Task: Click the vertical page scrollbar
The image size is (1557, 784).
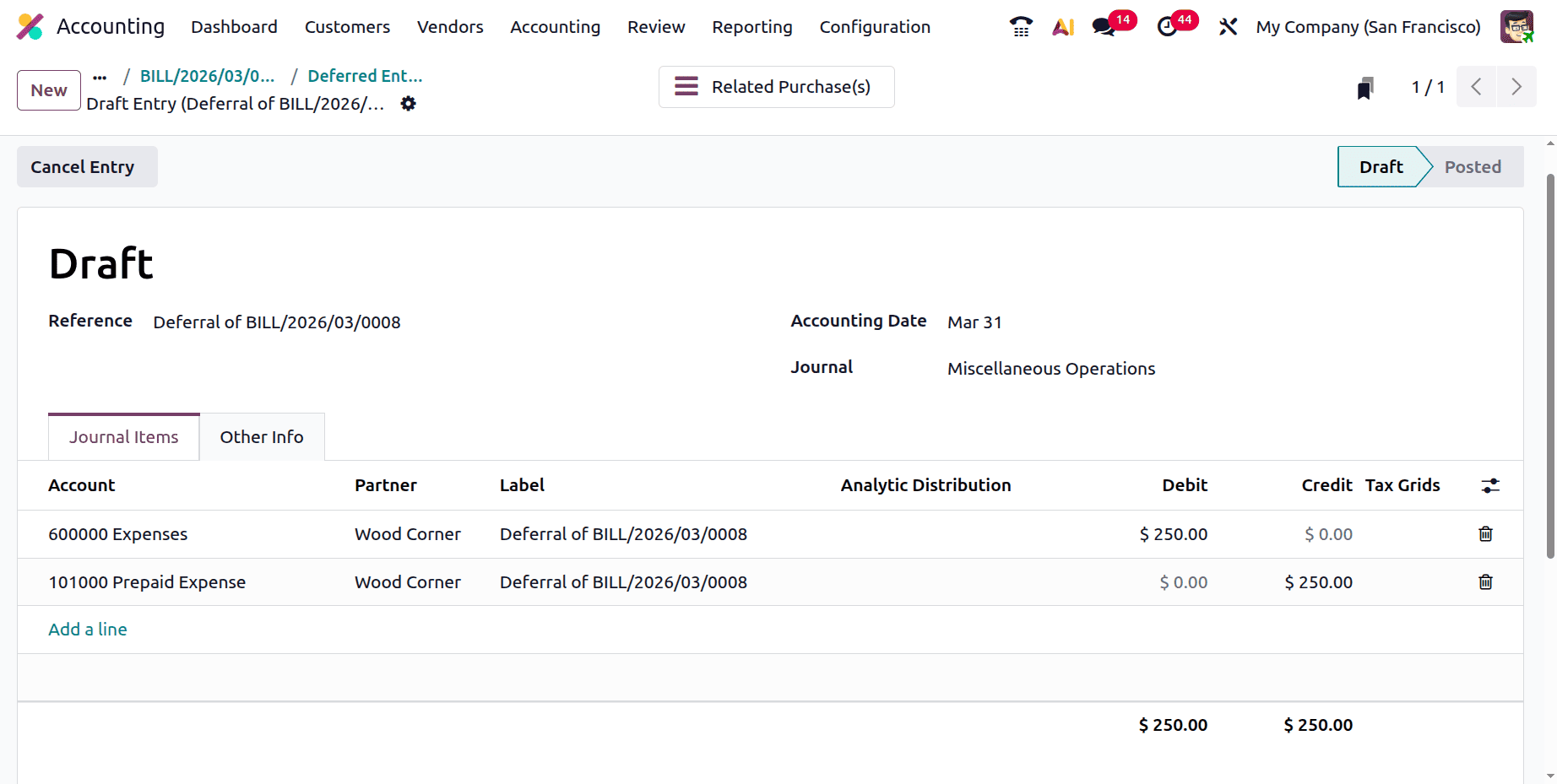Action: [x=1550, y=366]
